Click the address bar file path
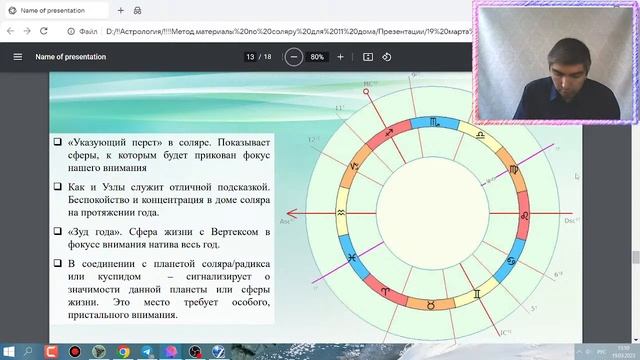 click(288, 31)
